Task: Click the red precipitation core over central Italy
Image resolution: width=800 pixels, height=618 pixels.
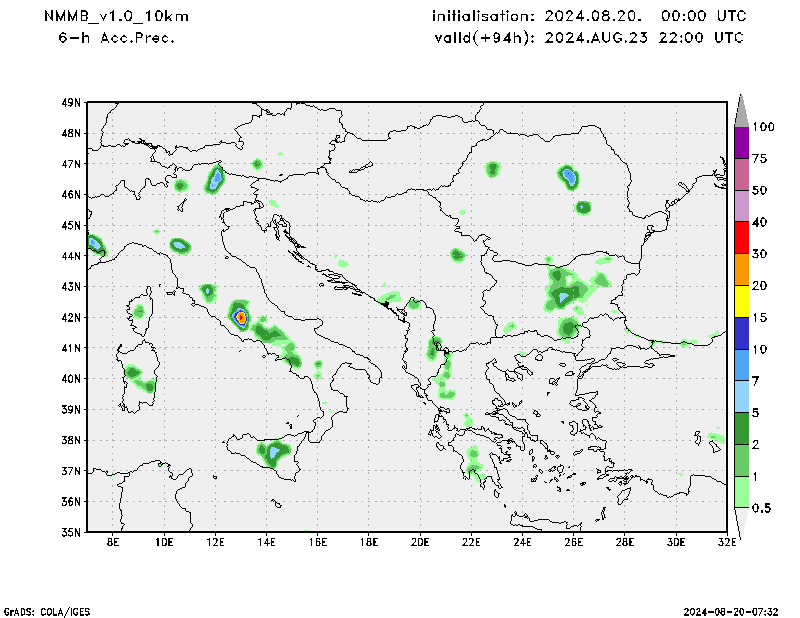Action: 241,317
